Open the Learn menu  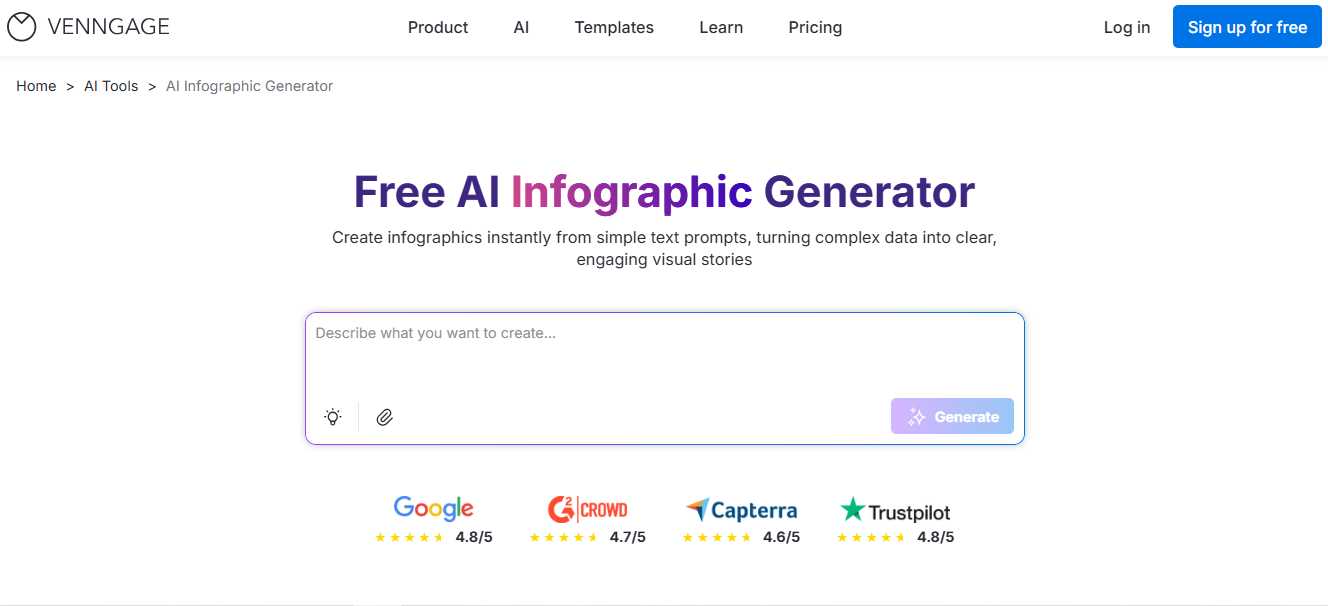click(721, 27)
